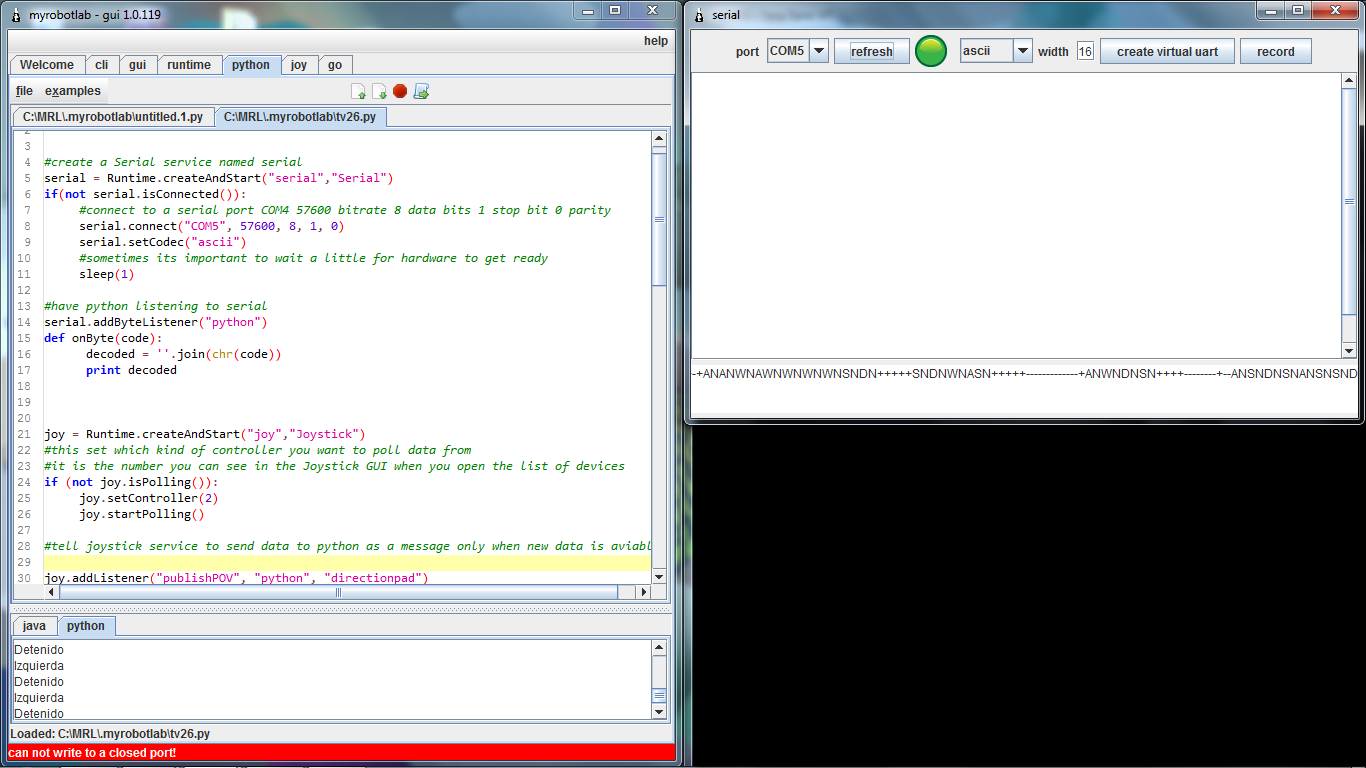The width and height of the screenshot is (1366, 768).
Task: Click the console output scroll up arrow
Action: (x=659, y=648)
